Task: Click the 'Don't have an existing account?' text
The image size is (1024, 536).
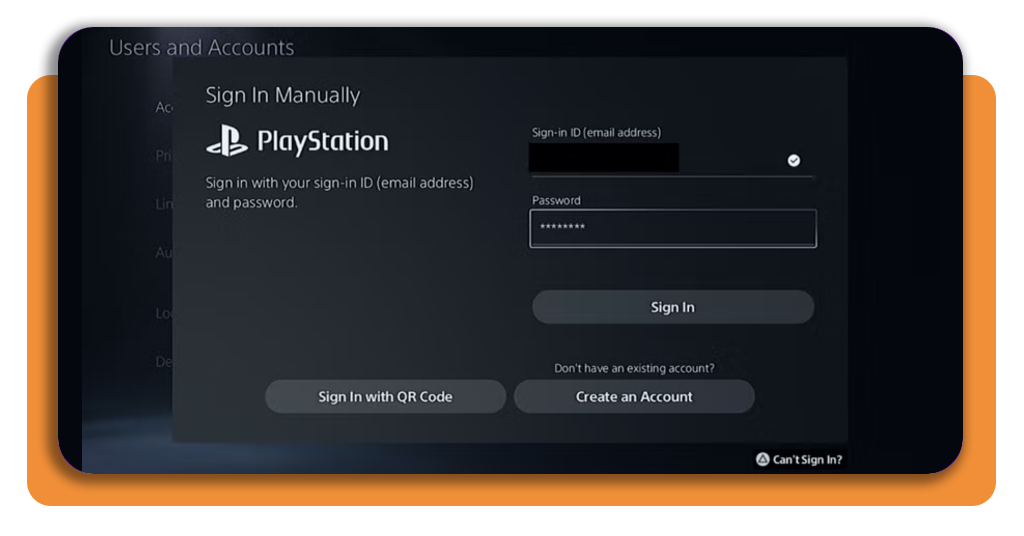Action: tap(634, 368)
